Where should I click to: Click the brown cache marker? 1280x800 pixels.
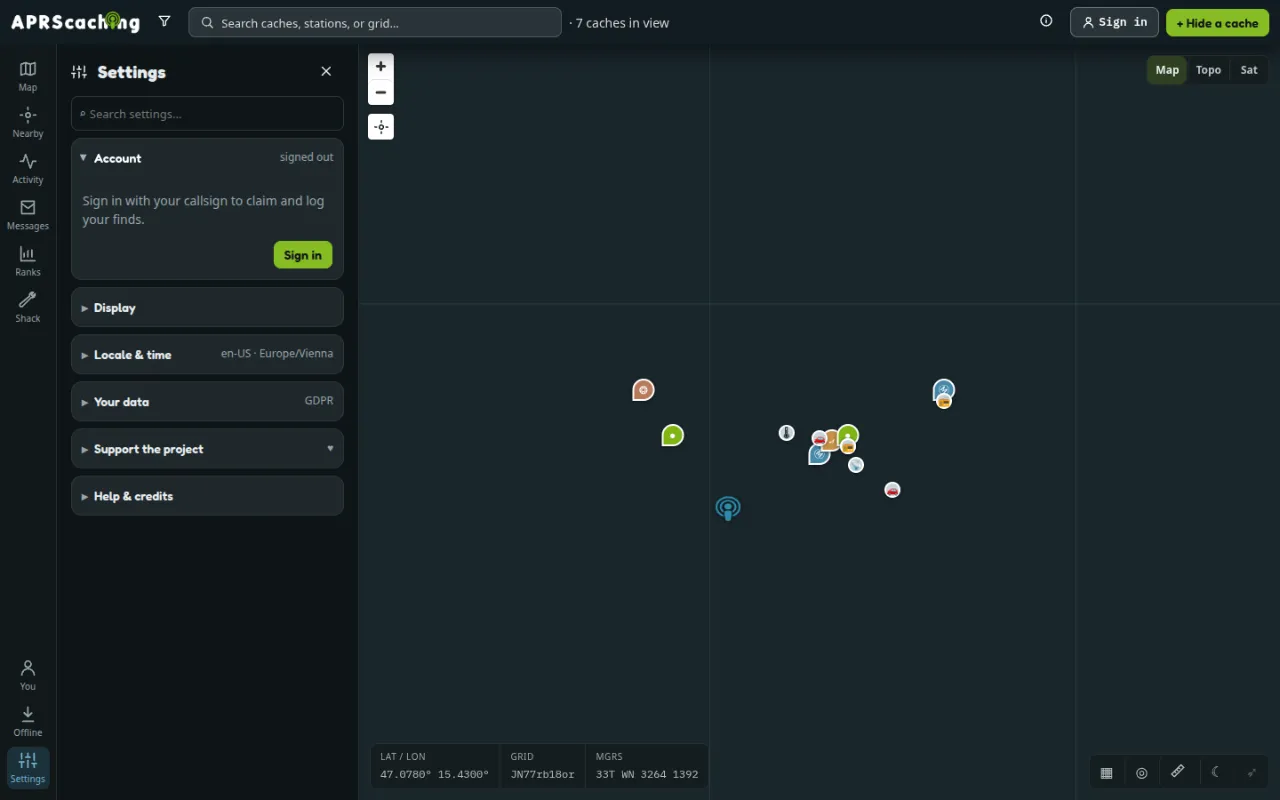pos(643,390)
